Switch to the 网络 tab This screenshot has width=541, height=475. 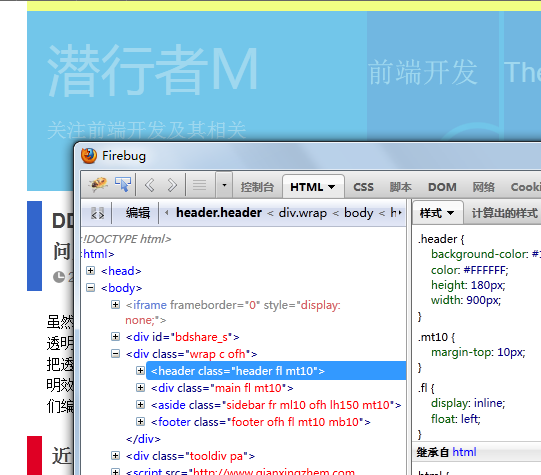click(483, 187)
